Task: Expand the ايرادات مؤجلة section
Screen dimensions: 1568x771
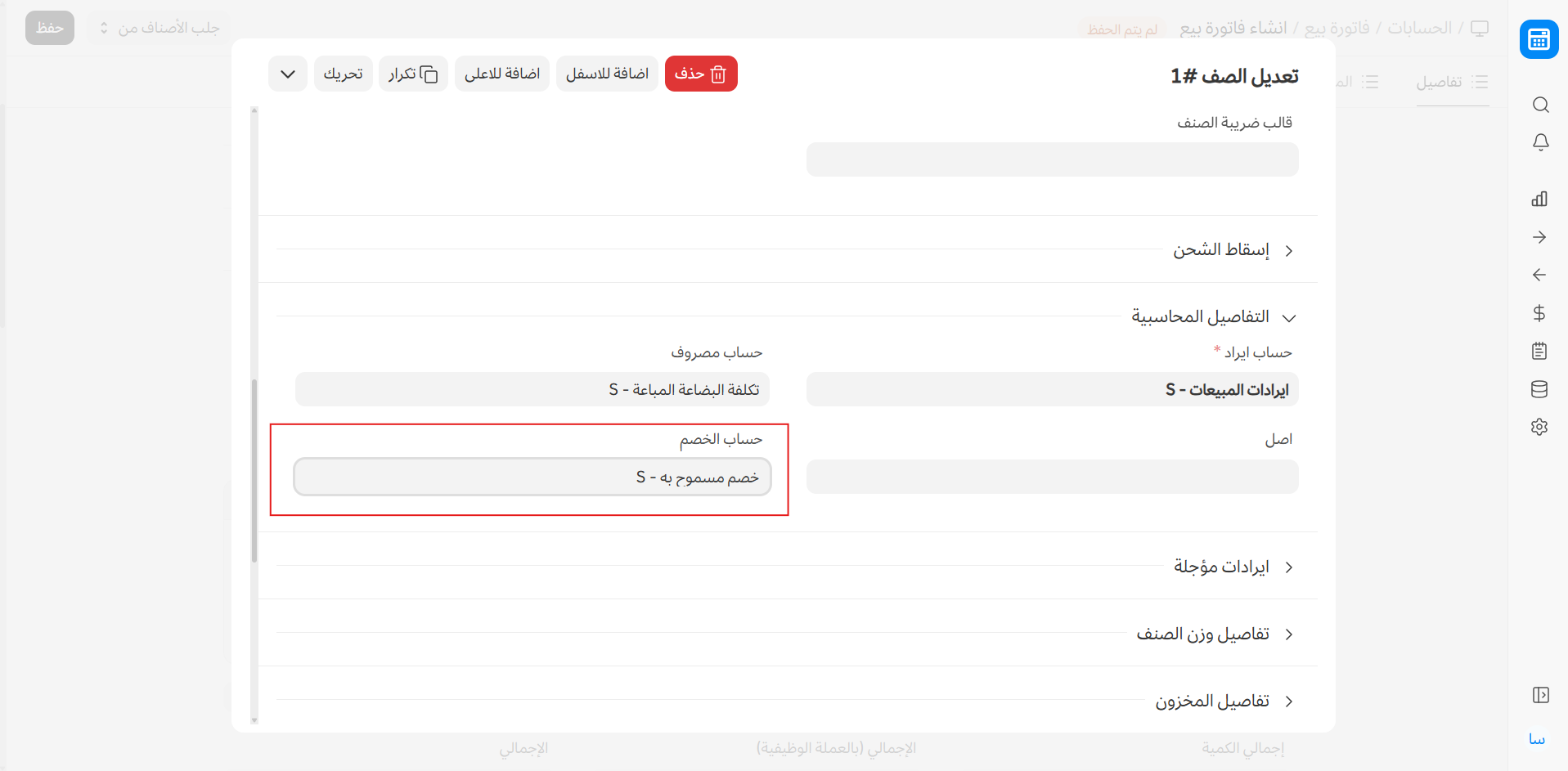Action: (x=1221, y=567)
